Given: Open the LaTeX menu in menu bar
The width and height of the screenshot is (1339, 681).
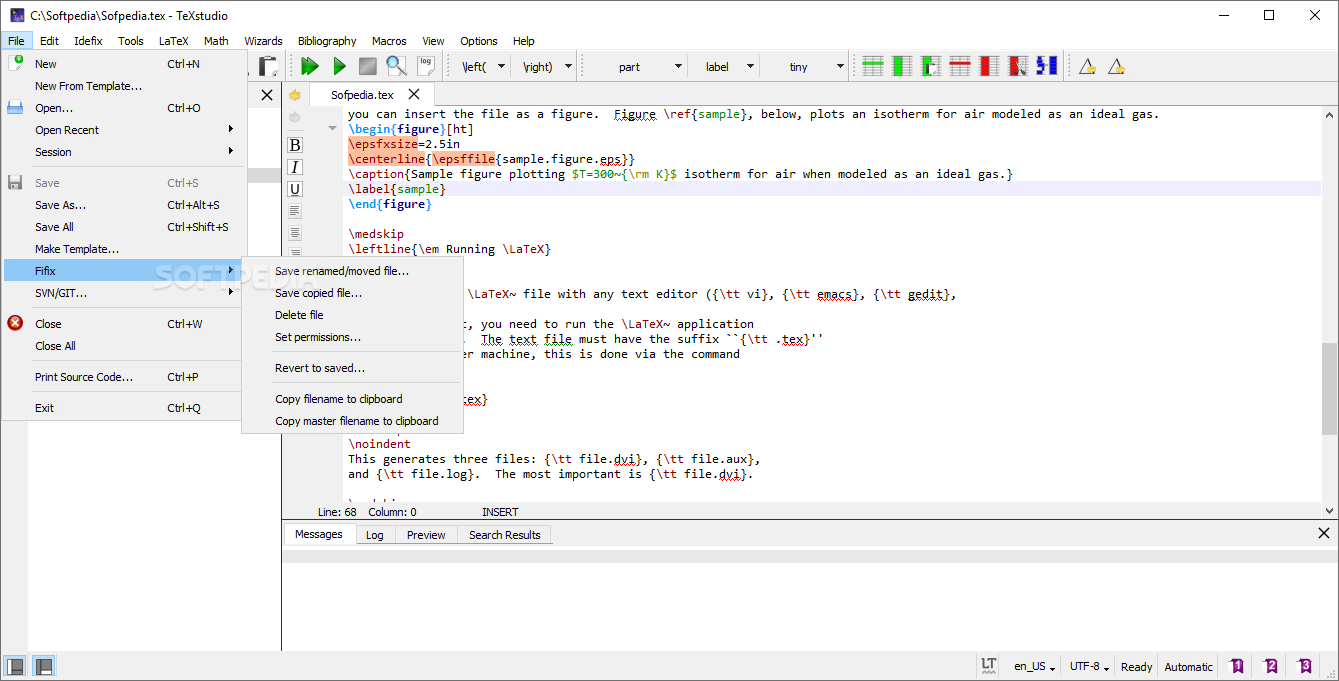Looking at the screenshot, I should 173,41.
